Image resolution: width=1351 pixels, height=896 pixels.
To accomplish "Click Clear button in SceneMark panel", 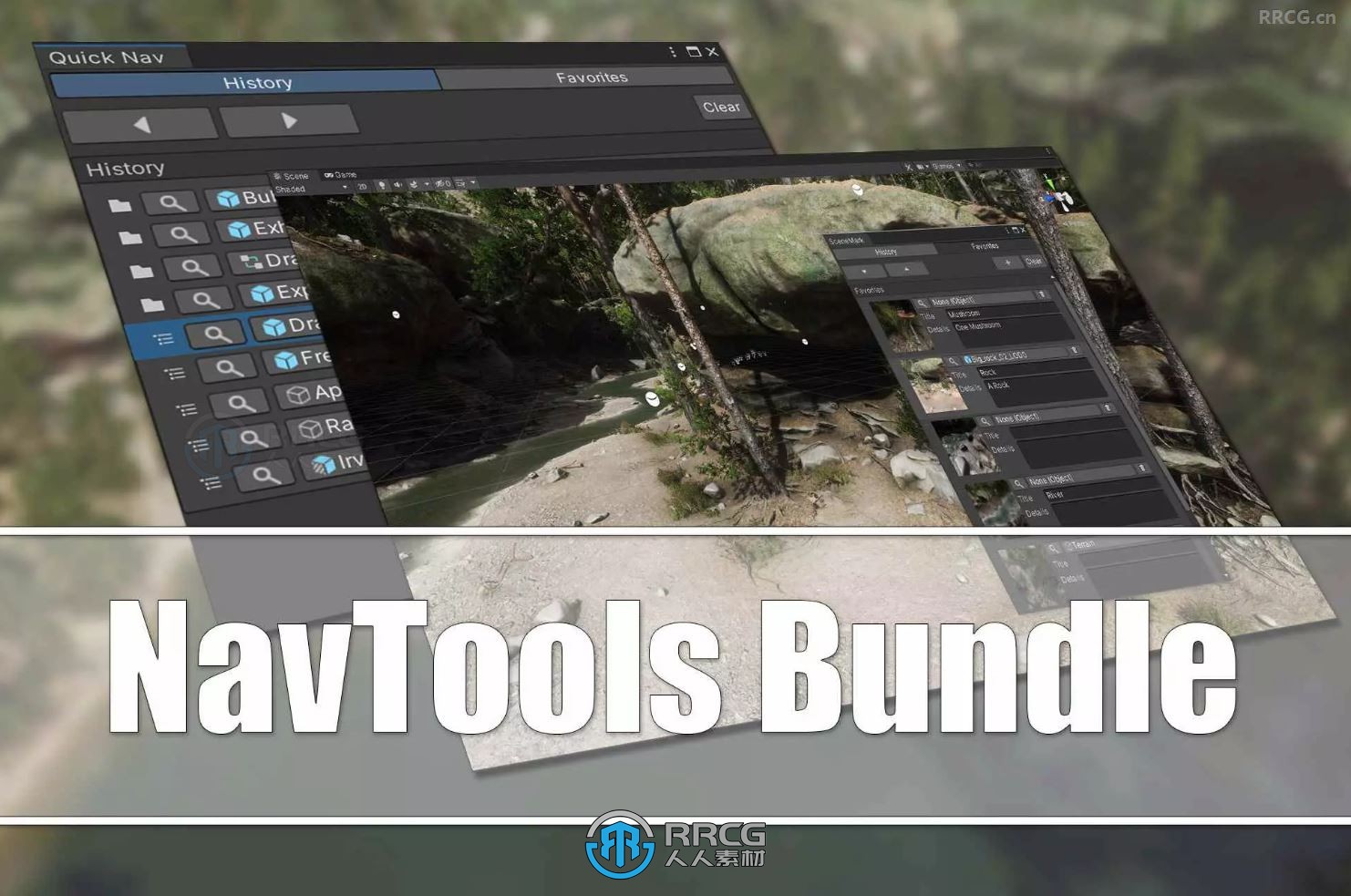I will tap(1034, 262).
